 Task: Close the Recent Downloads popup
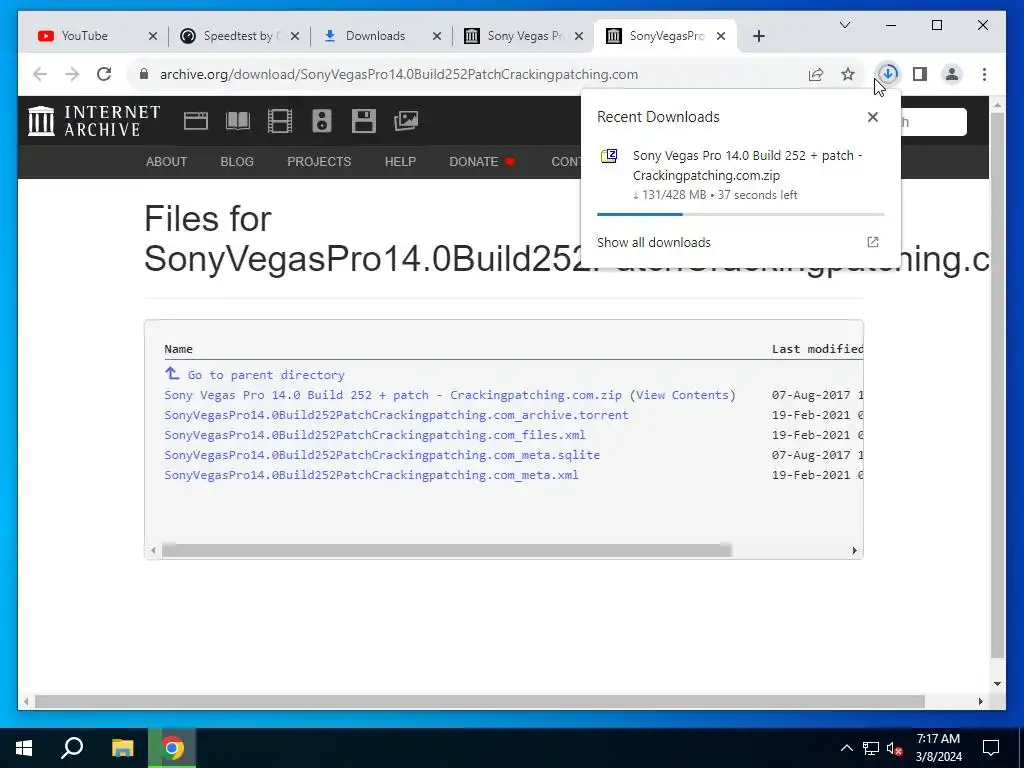tap(872, 117)
